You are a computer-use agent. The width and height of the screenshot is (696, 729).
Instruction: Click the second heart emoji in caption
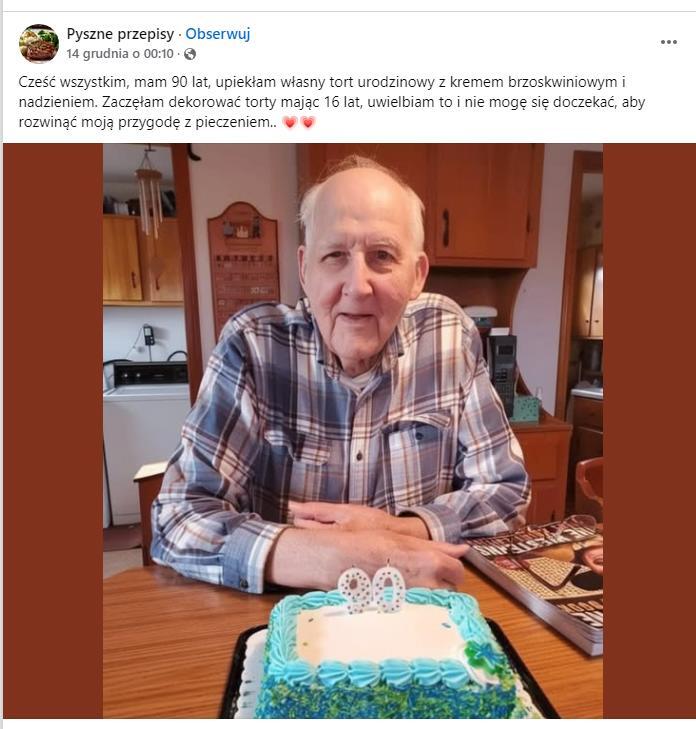(308, 122)
